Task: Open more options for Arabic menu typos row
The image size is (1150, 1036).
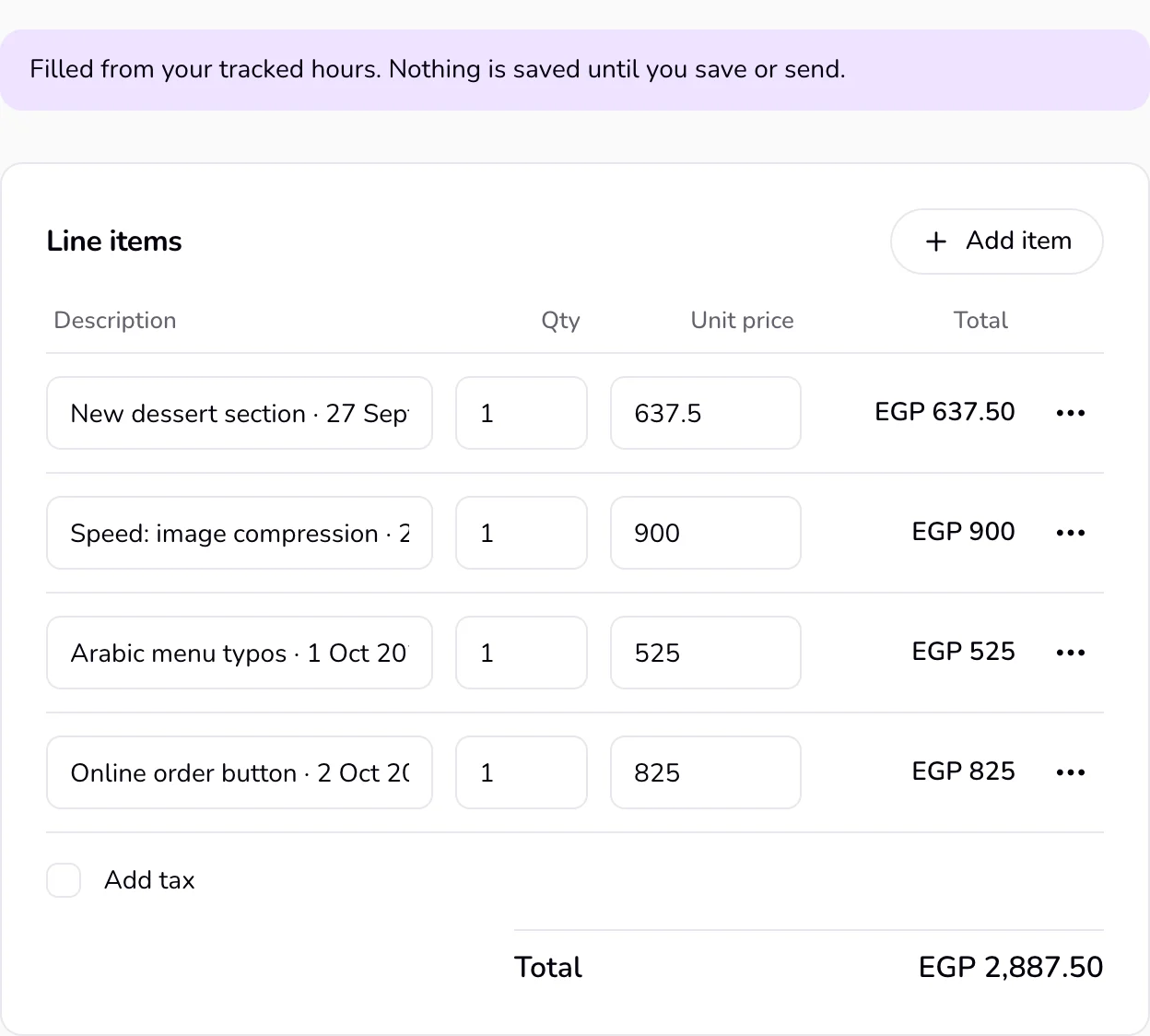Action: pyautogui.click(x=1071, y=653)
